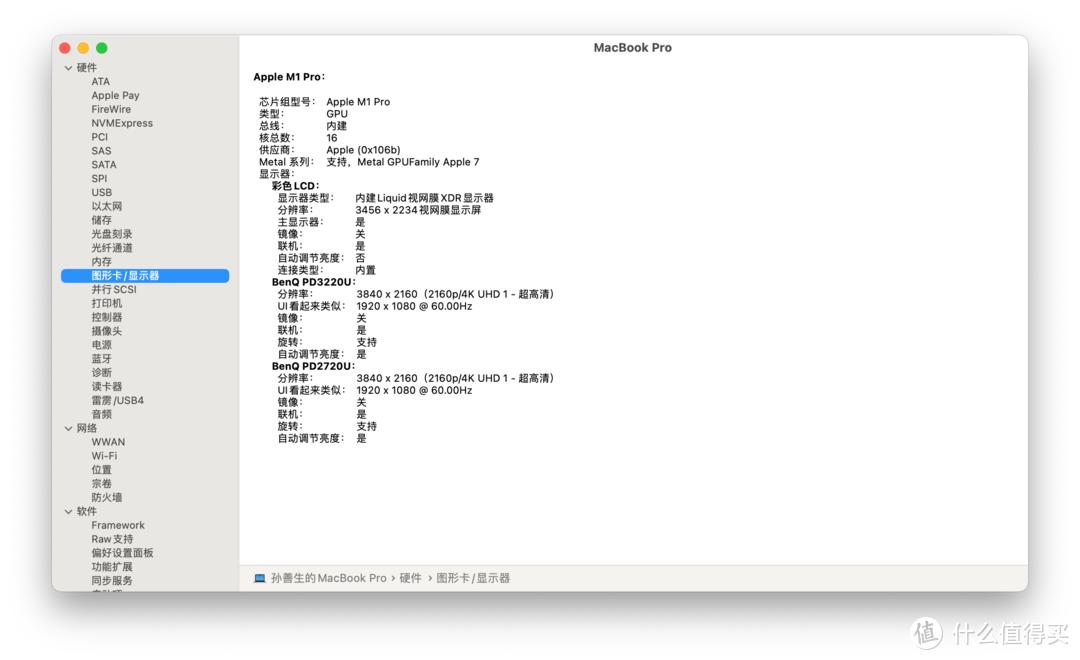Collapse the 硬件 section in the sidebar
This screenshot has height=660, width=1080.
coord(68,67)
